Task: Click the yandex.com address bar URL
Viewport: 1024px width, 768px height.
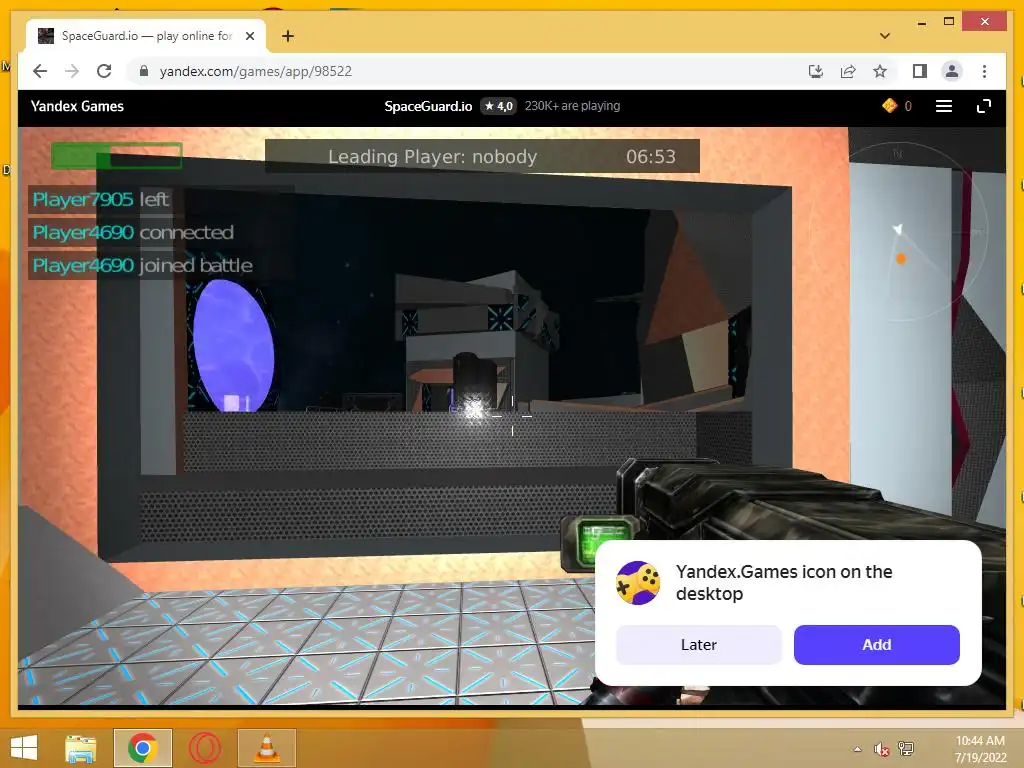Action: [x=255, y=71]
